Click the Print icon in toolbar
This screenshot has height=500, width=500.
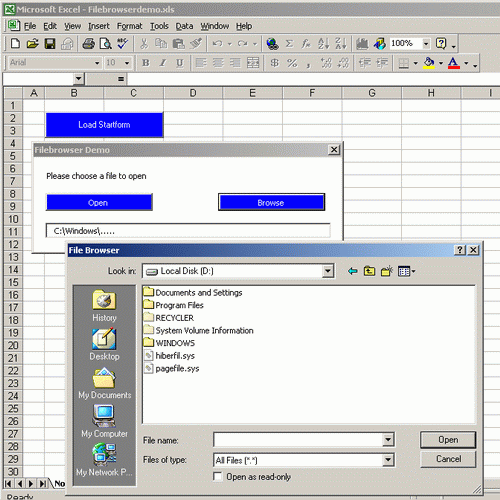tap(89, 44)
